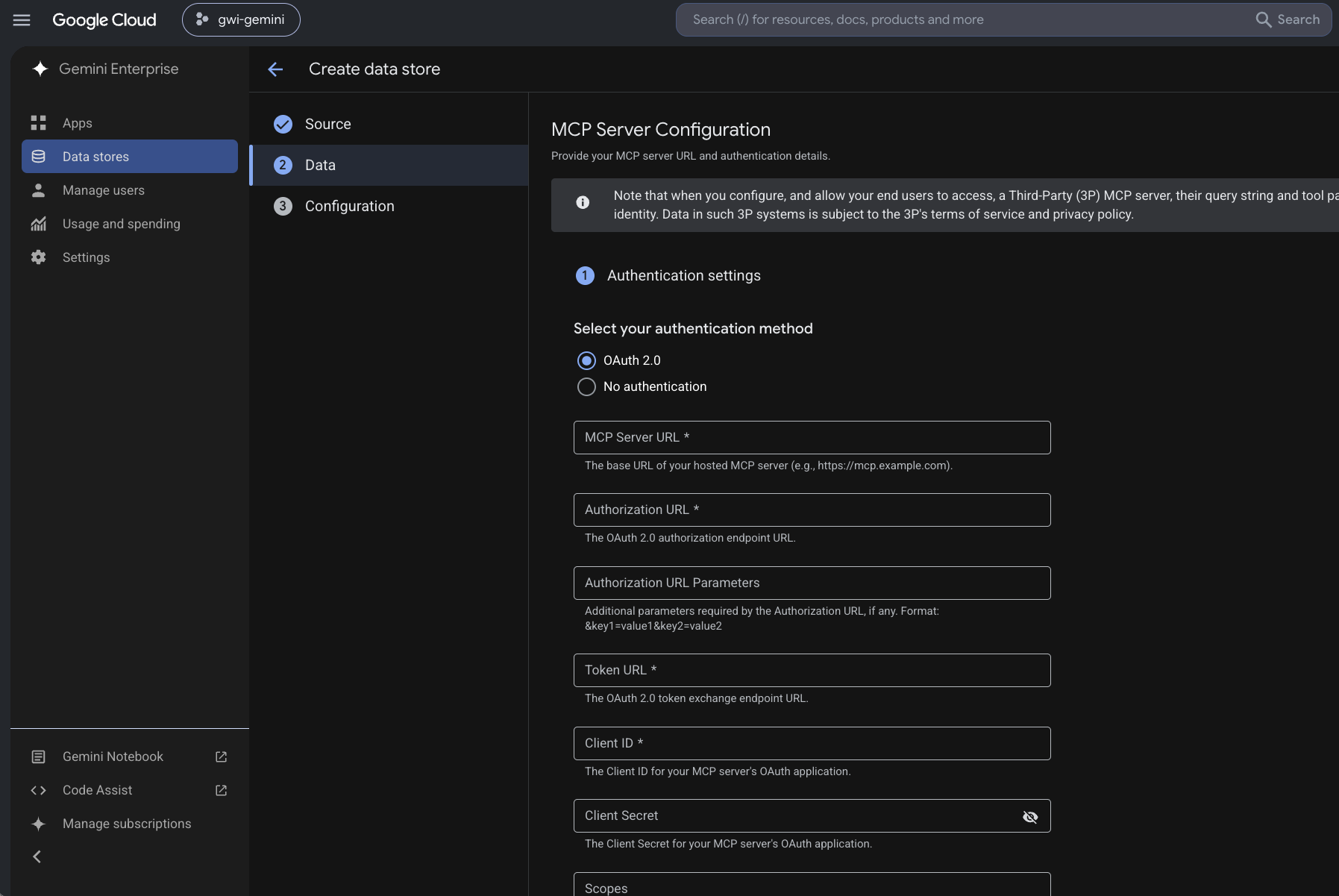Click the Manage users person icon
Screen dimensions: 1339x896
tap(39, 190)
